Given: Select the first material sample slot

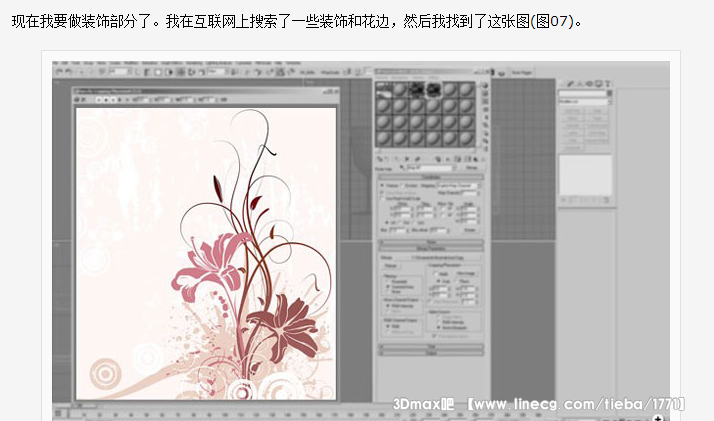Looking at the screenshot, I should click(384, 90).
